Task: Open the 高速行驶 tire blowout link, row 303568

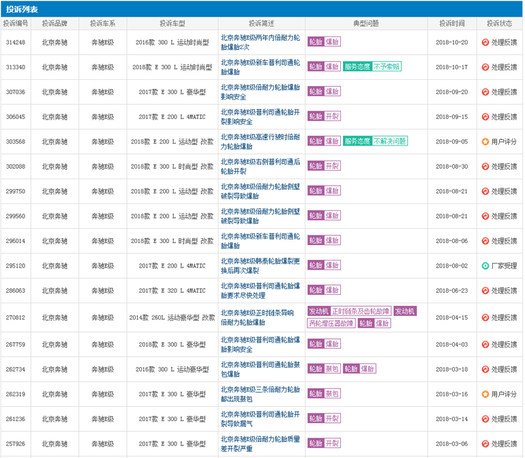Action: pos(260,142)
